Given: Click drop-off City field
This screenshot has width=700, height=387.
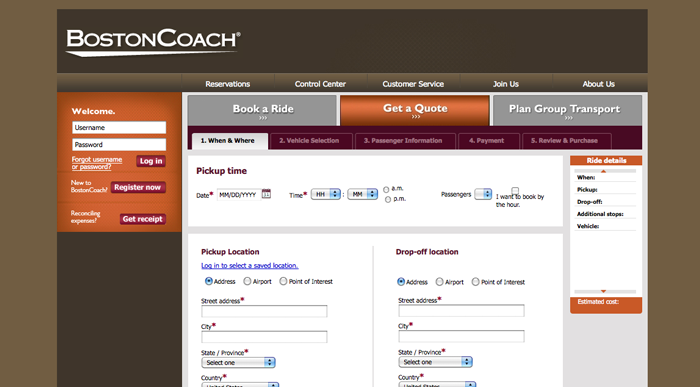Looking at the screenshot, I should click(x=461, y=336).
